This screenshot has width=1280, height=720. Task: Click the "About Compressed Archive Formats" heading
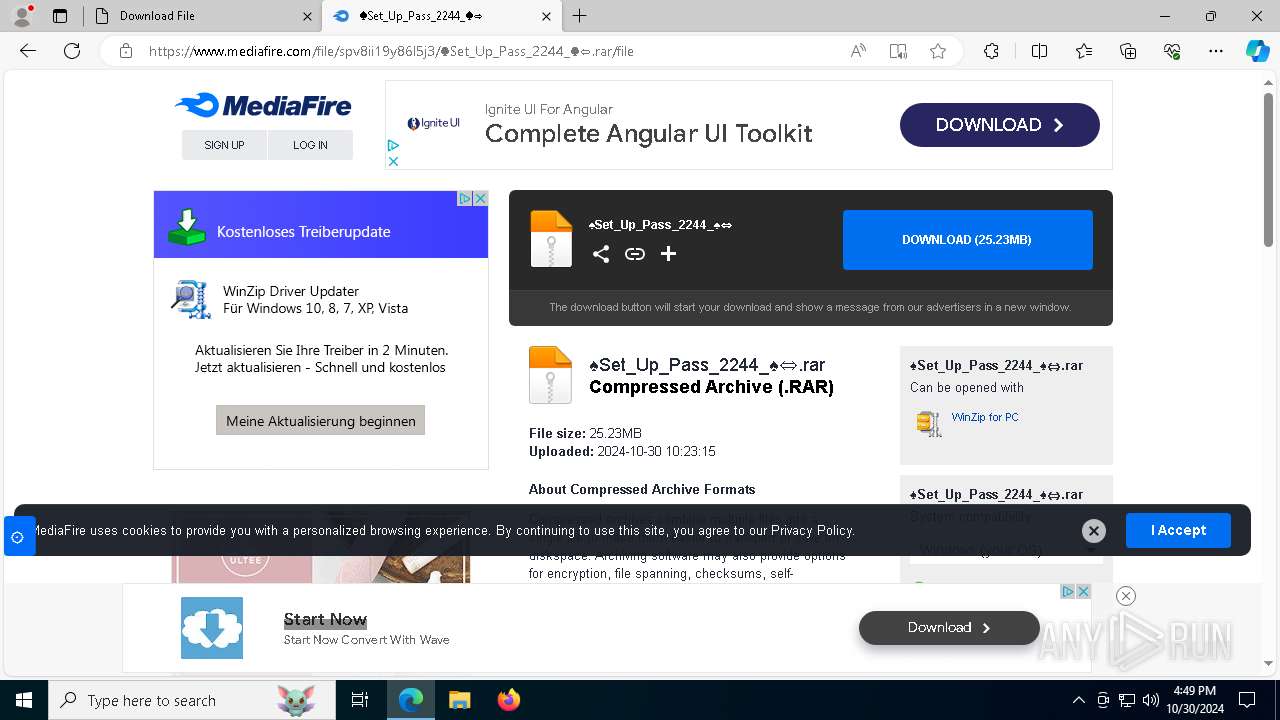(642, 489)
